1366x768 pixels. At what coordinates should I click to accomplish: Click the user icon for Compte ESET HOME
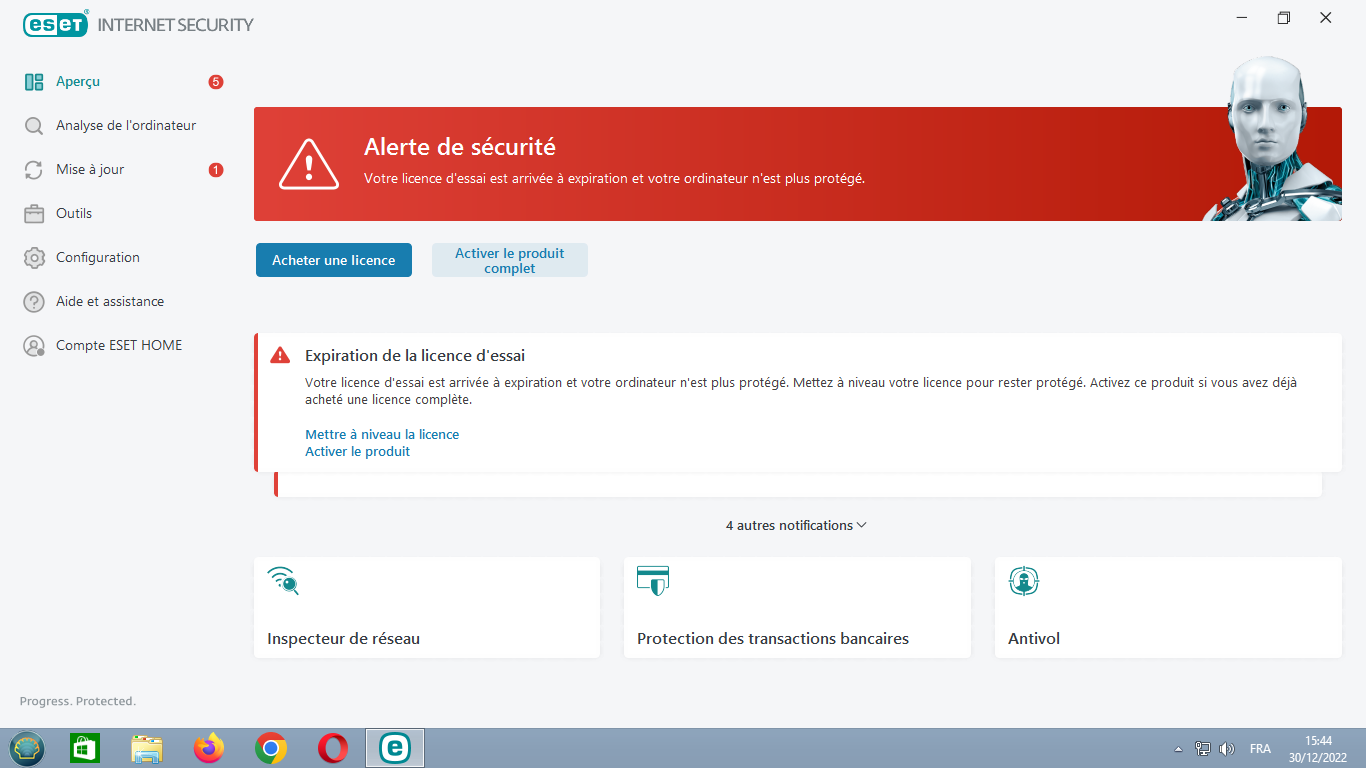point(34,346)
